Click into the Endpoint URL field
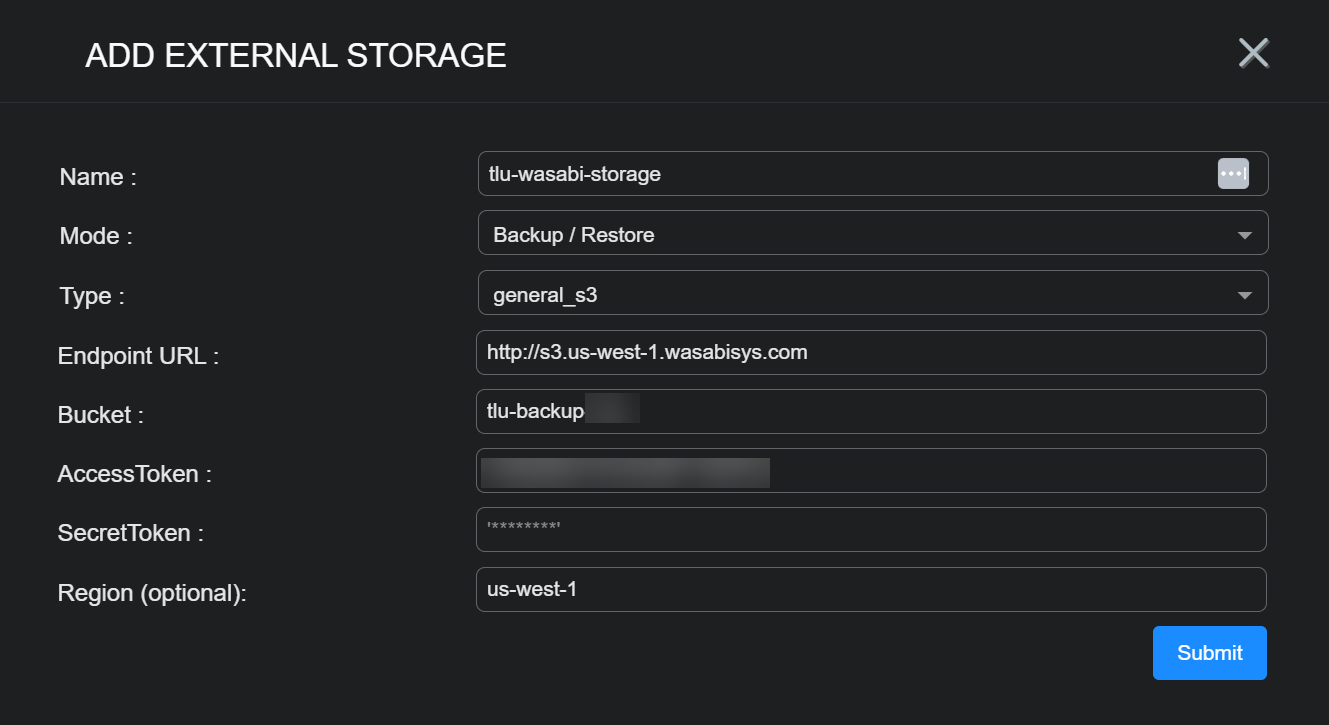The image size is (1329, 725). [x=870, y=353]
